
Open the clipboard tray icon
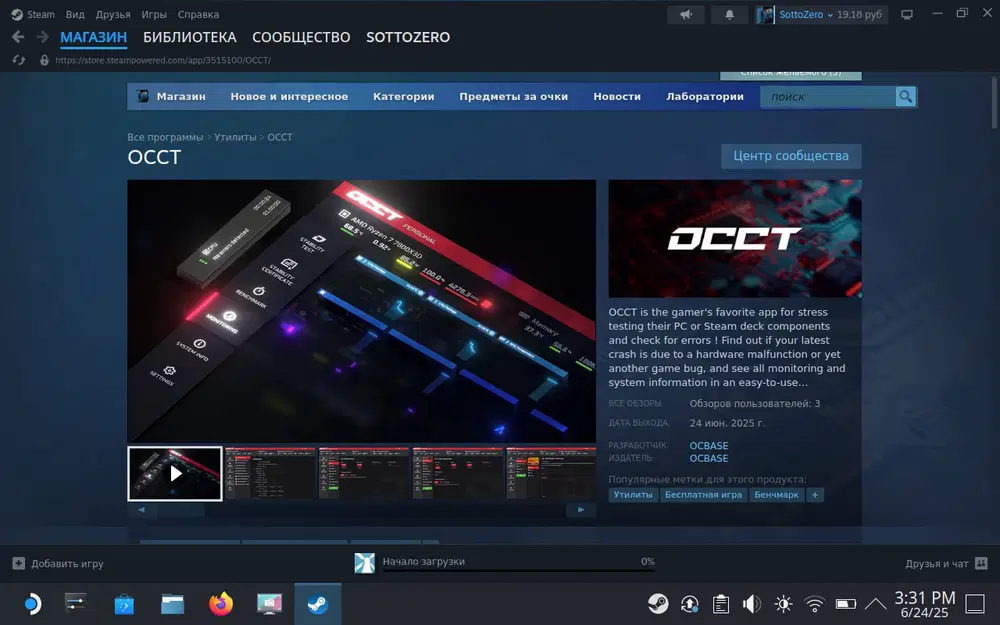click(x=721, y=603)
